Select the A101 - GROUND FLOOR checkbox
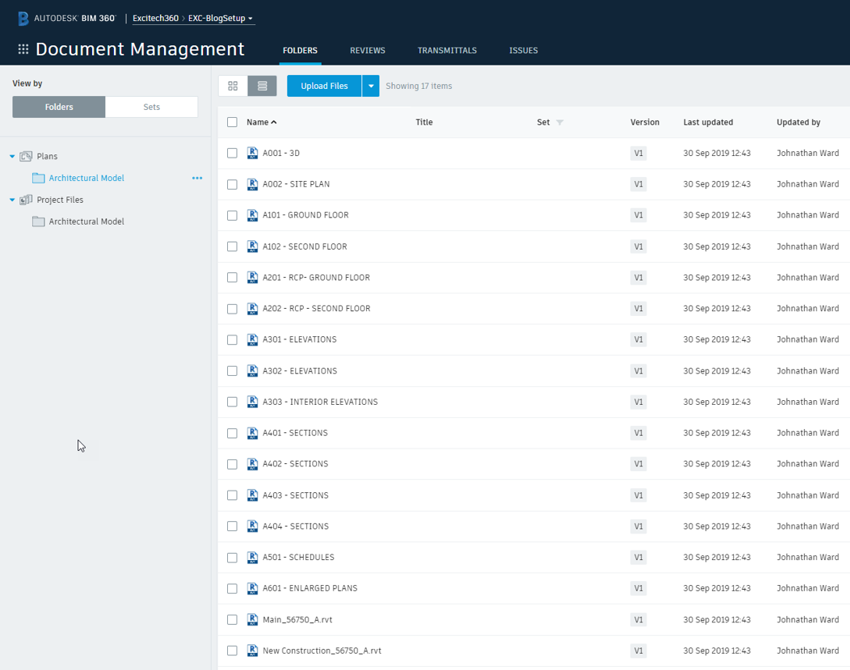The height and width of the screenshot is (670, 850). (x=232, y=215)
